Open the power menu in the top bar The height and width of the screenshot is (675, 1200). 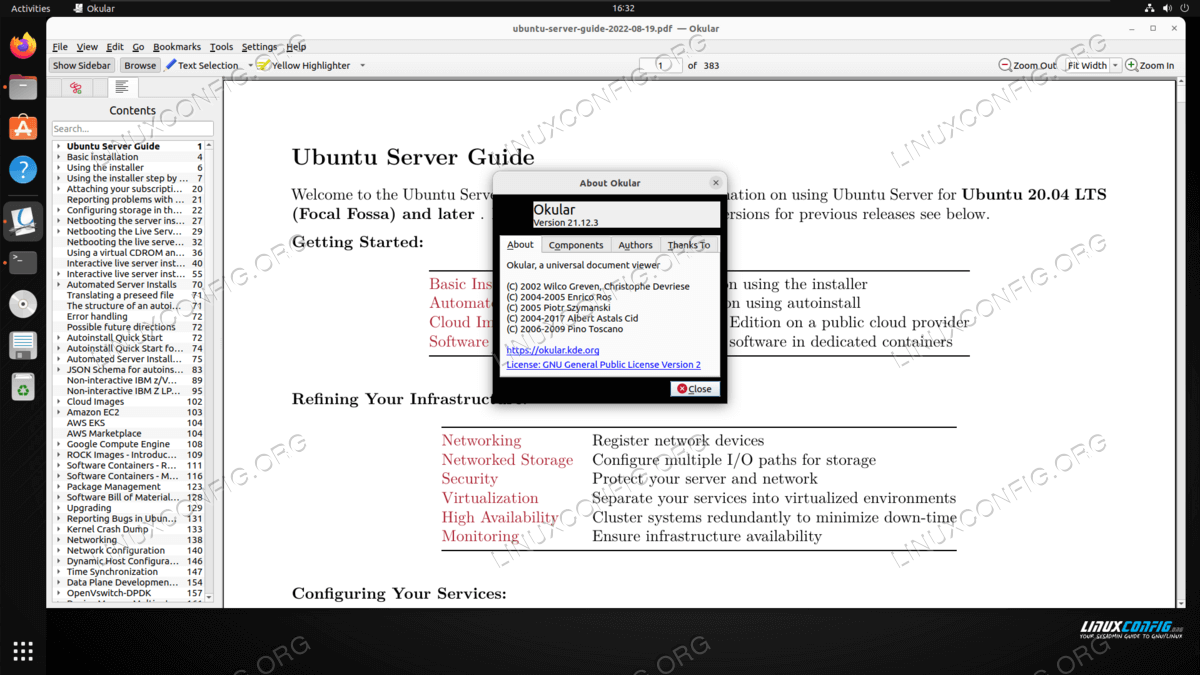[x=1186, y=8]
